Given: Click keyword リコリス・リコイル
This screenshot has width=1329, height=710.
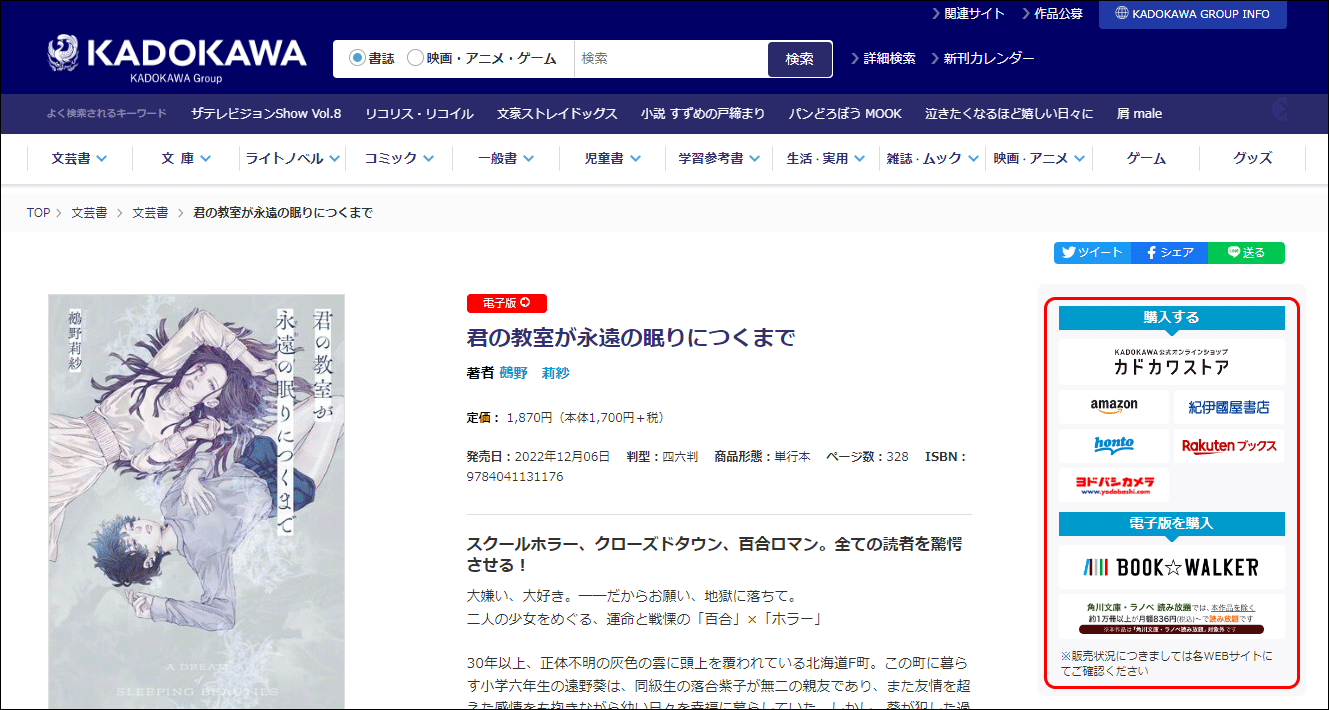Looking at the screenshot, I should point(419,114).
